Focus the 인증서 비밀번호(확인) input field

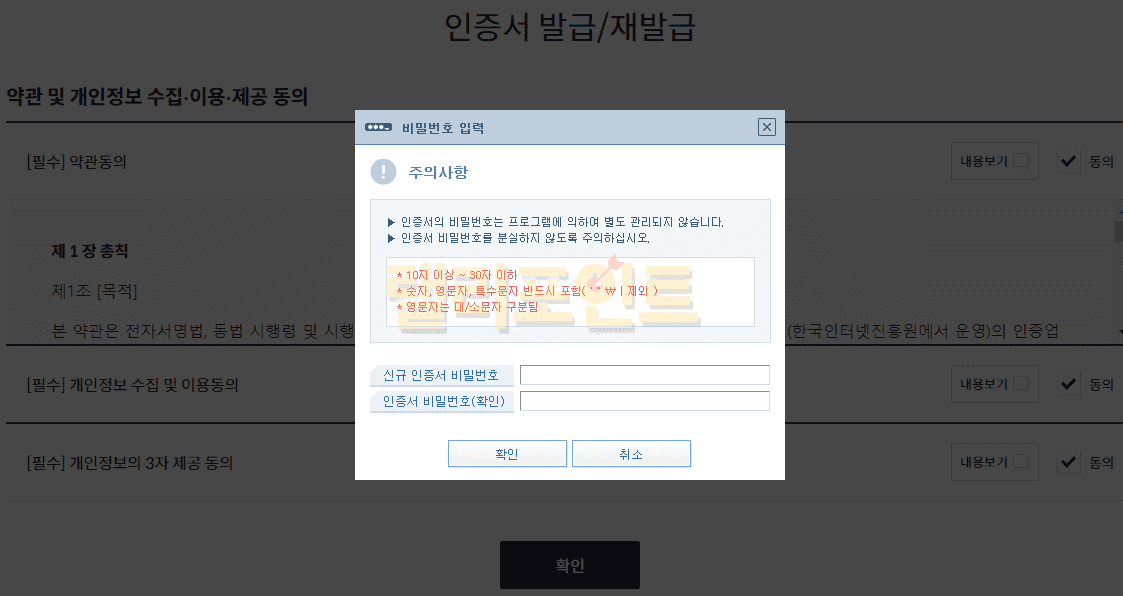point(644,401)
